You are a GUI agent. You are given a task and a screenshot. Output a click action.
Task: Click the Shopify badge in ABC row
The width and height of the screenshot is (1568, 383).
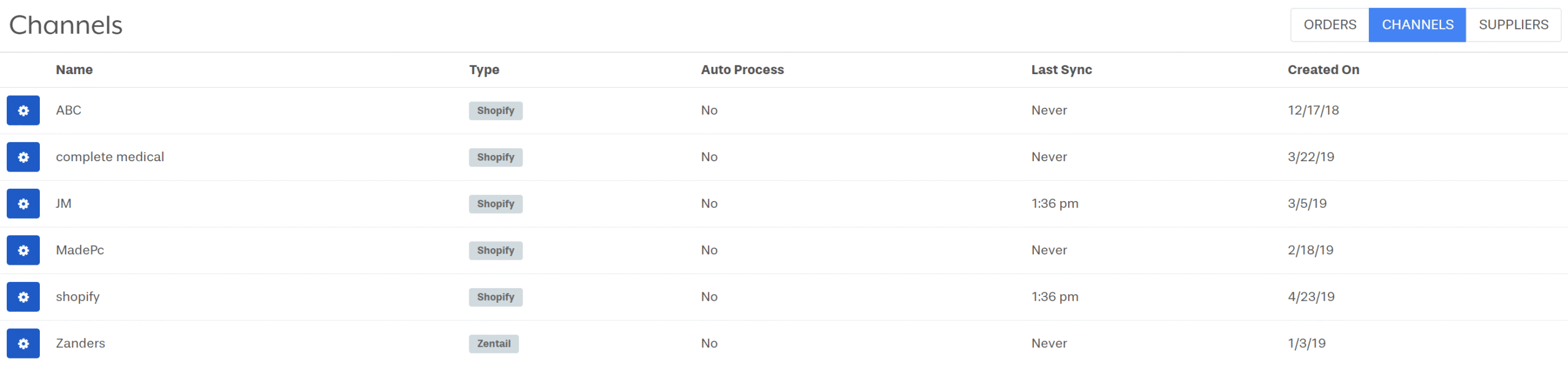coord(496,111)
